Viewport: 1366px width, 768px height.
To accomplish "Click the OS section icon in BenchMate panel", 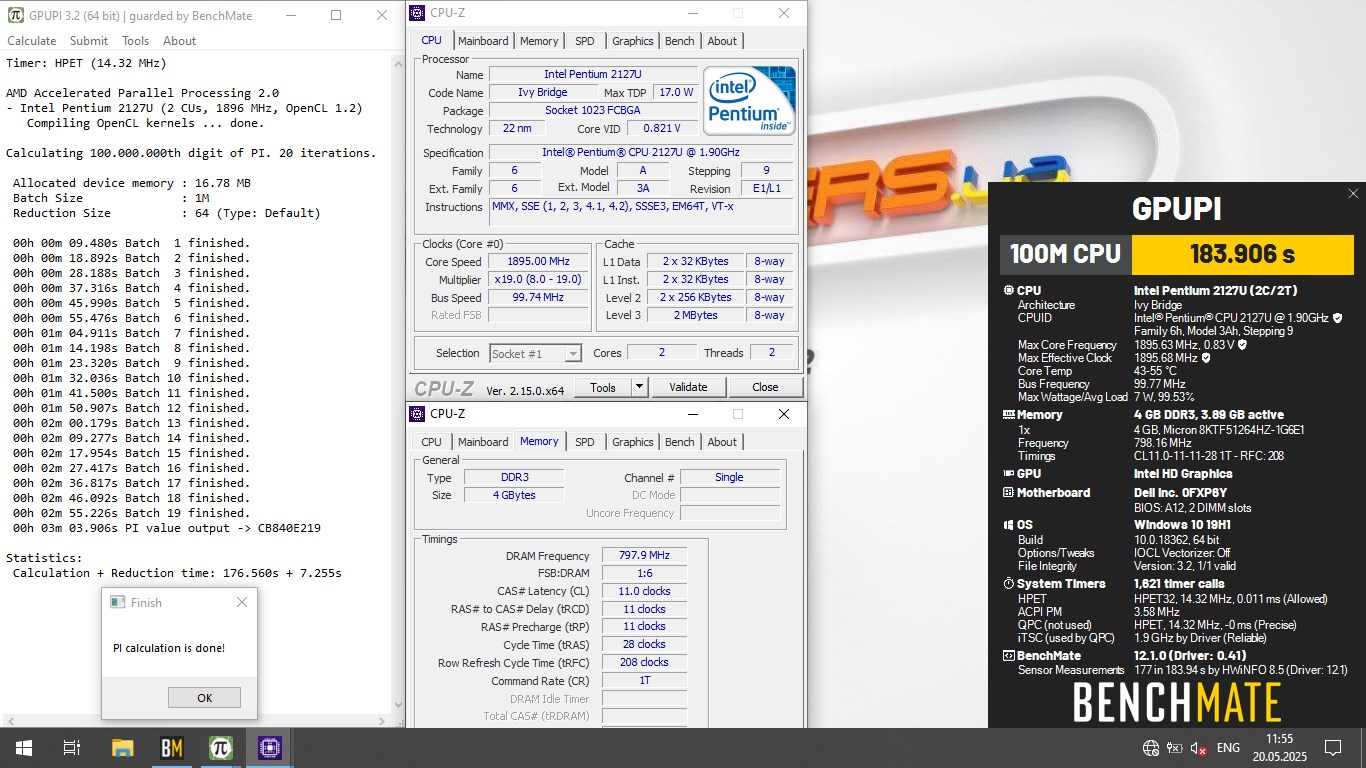I will pos(1008,525).
